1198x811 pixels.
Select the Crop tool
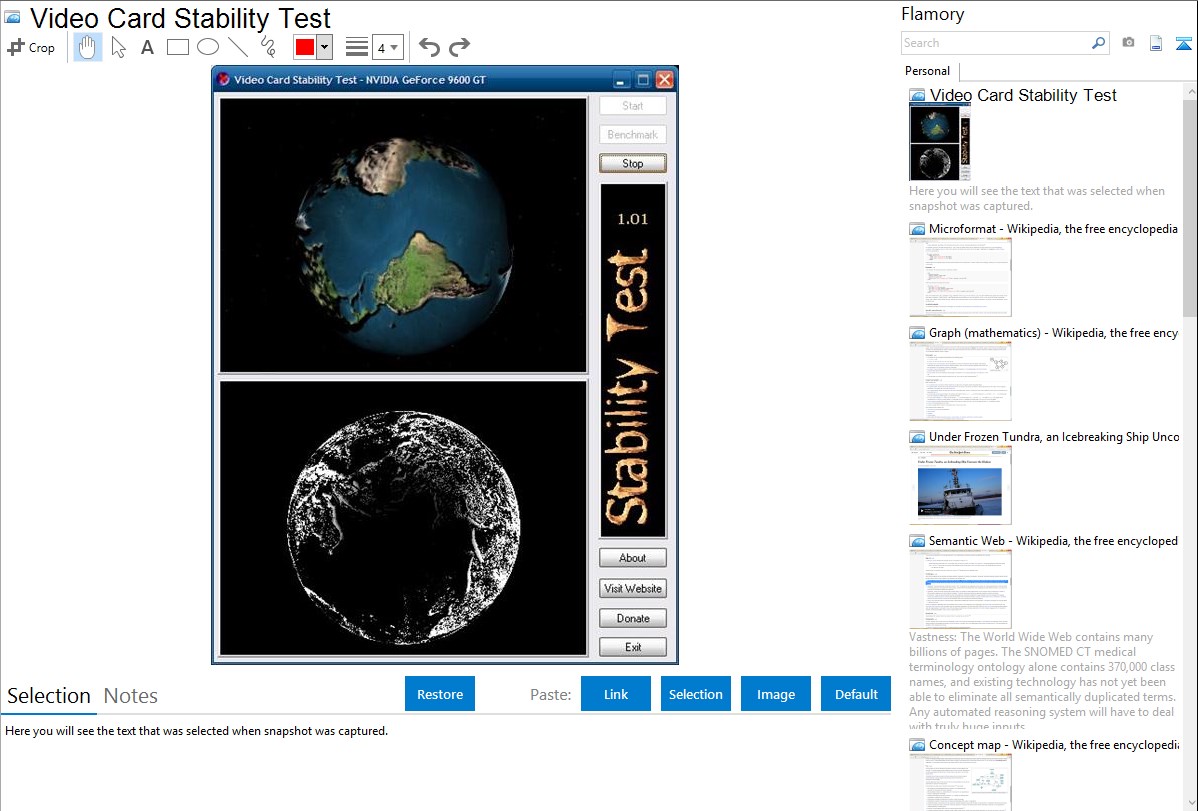tap(31, 47)
